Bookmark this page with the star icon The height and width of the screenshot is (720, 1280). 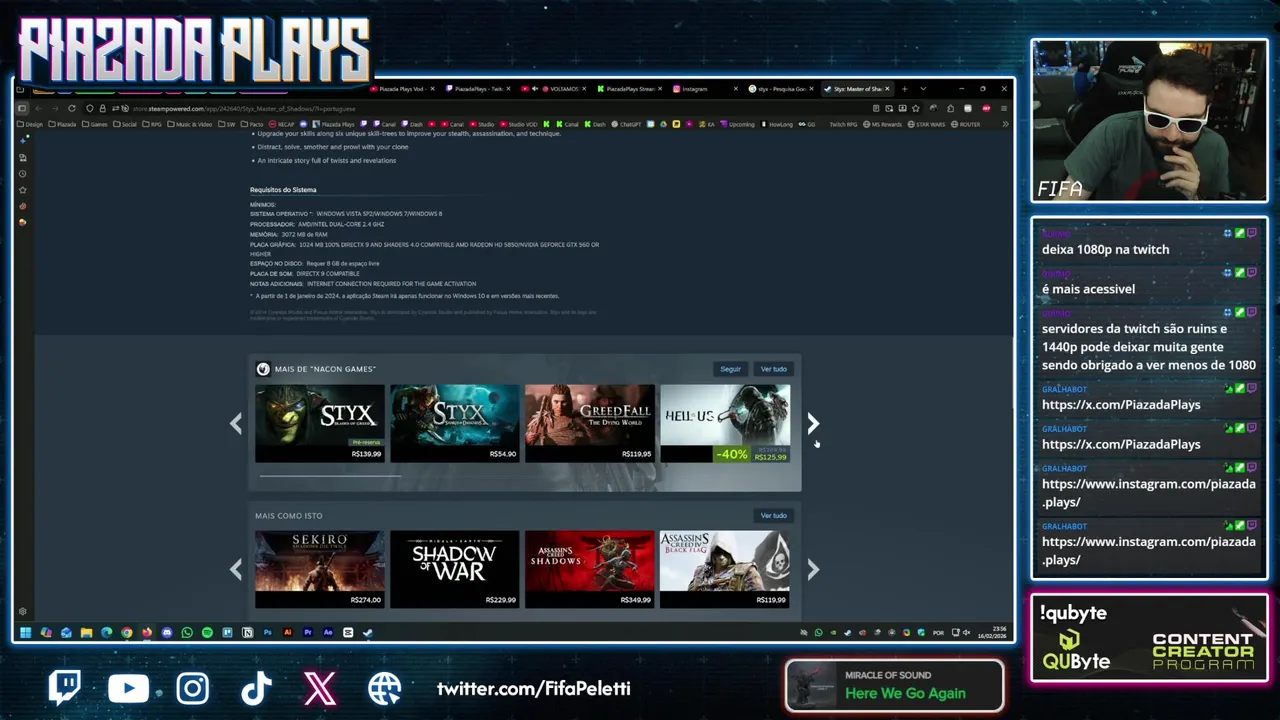tap(915, 108)
